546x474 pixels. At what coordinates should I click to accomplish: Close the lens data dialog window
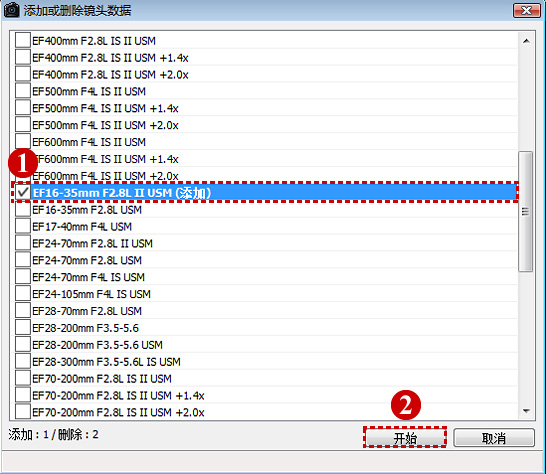click(526, 10)
